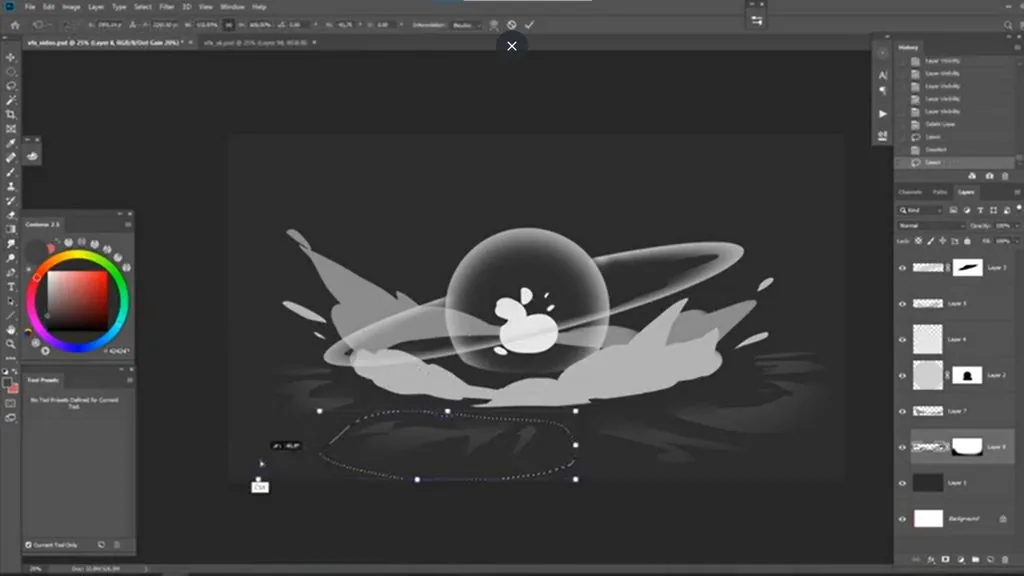This screenshot has width=1024, height=576.
Task: Hide Layer 4 via eye icon
Action: coord(903,340)
